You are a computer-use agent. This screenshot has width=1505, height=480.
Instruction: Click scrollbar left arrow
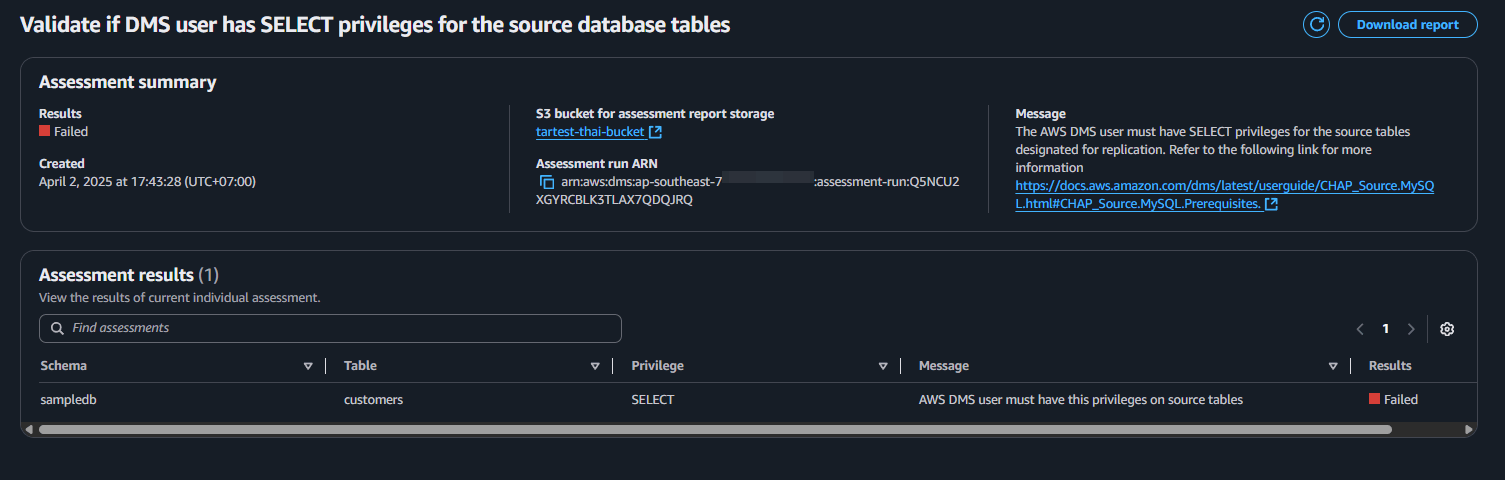coord(29,429)
